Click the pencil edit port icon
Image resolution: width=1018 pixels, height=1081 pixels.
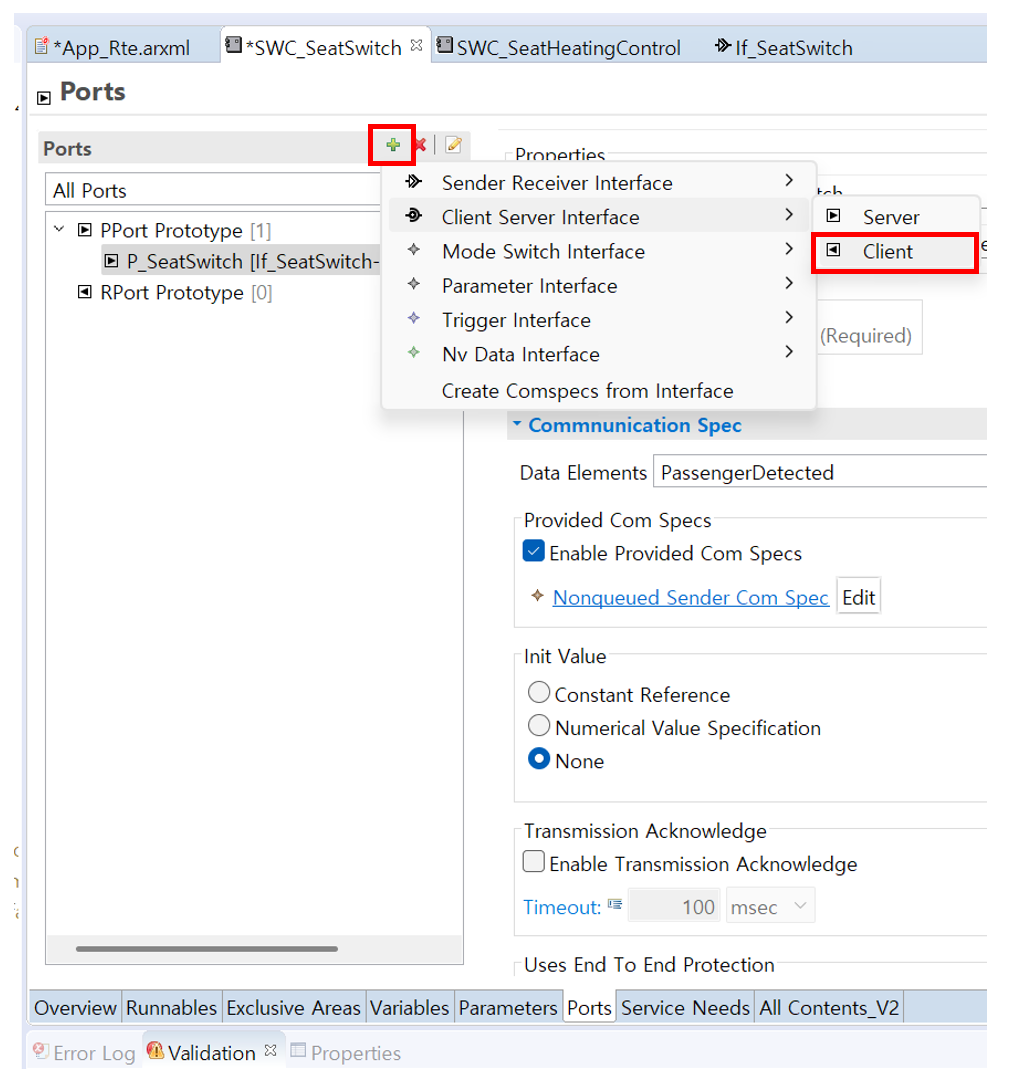click(x=453, y=145)
